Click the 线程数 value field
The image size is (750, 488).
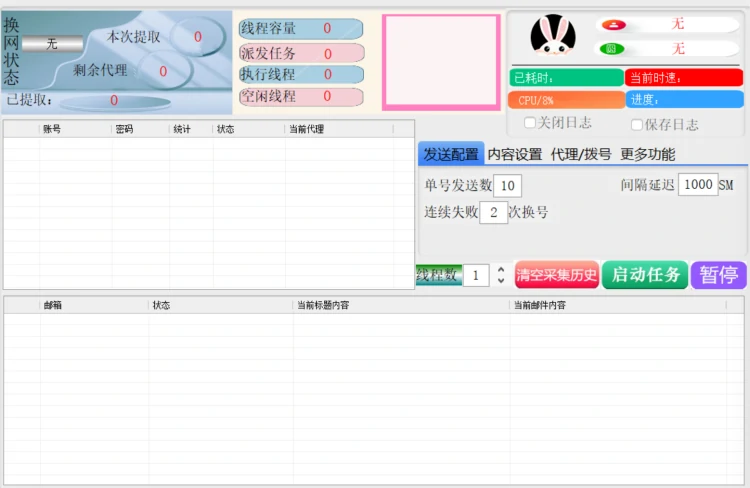pyautogui.click(x=476, y=275)
